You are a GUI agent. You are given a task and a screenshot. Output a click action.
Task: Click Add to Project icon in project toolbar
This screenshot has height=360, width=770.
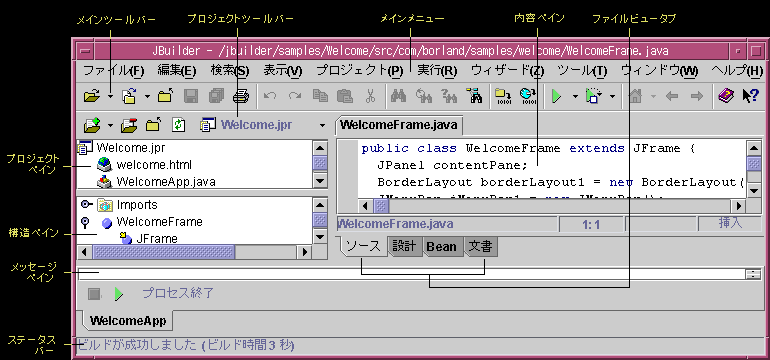coord(92,125)
